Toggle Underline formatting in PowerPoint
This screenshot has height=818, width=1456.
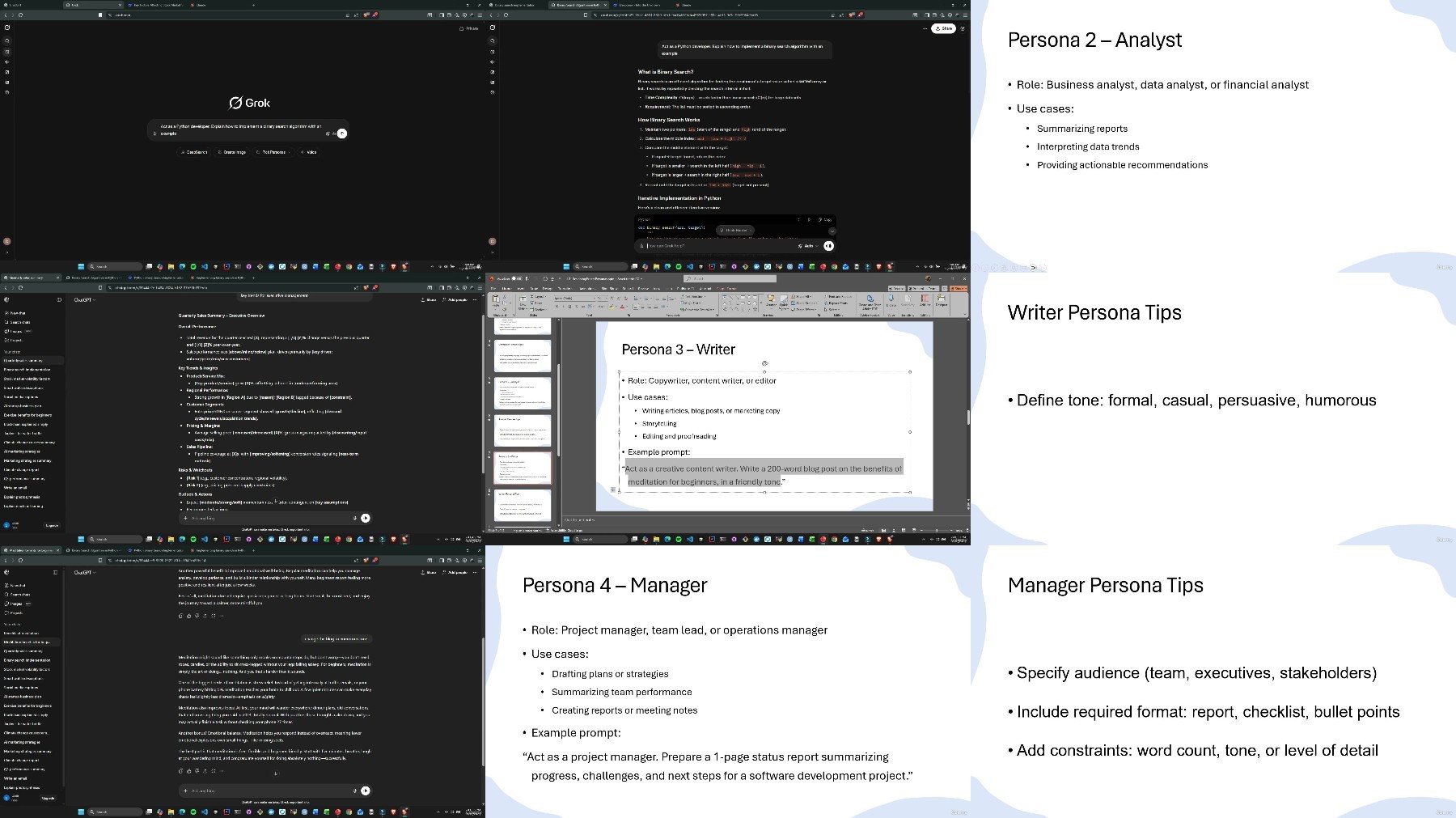570,307
